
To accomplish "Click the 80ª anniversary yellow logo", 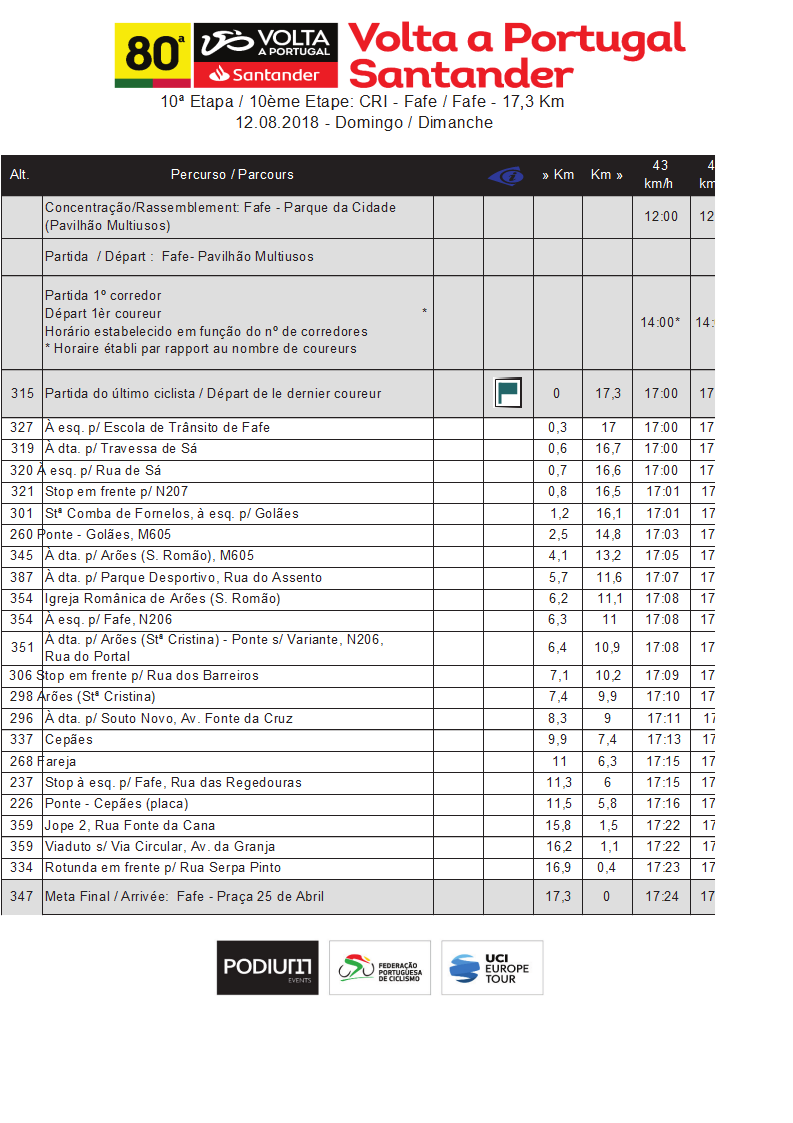I will click(153, 55).
